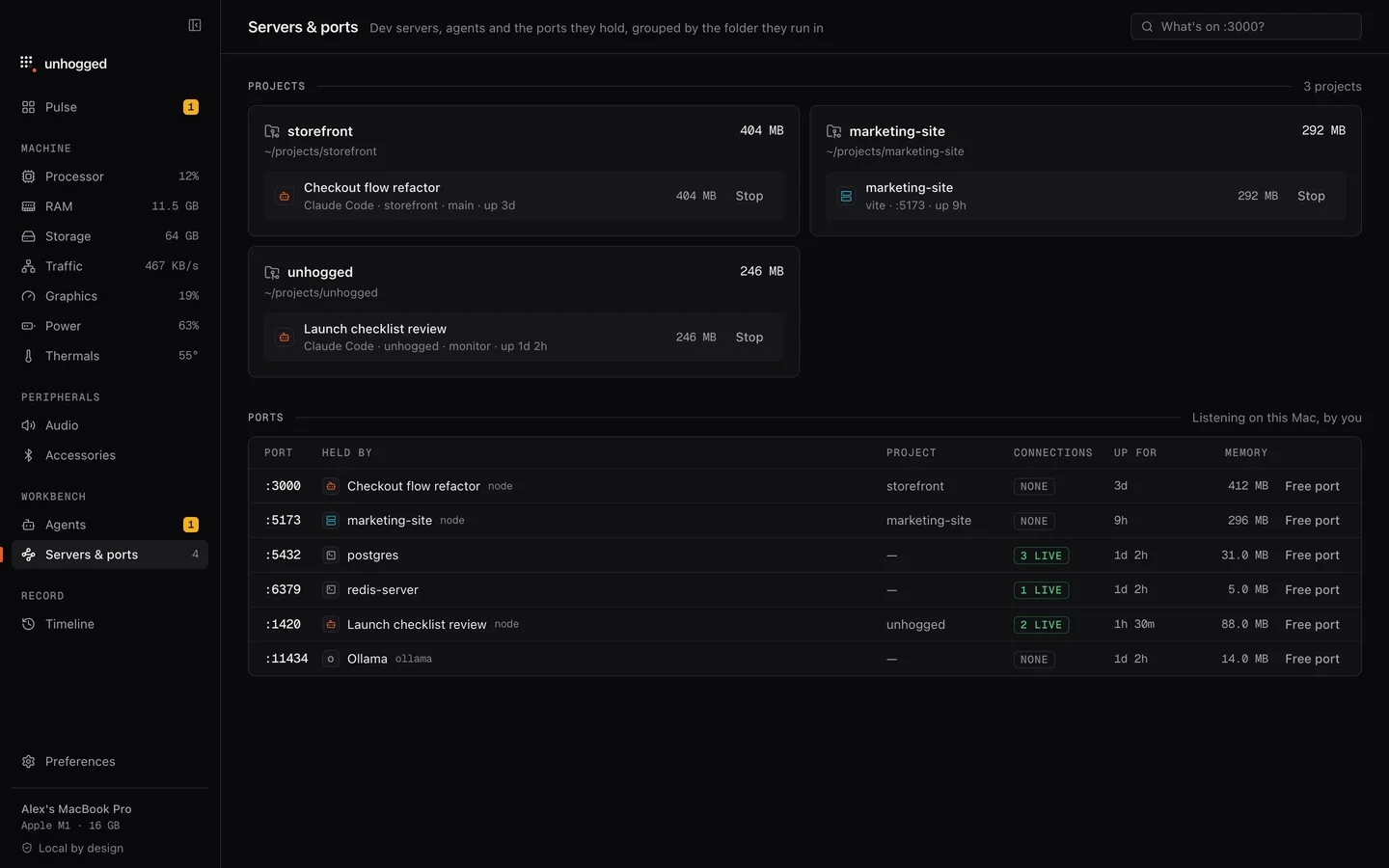This screenshot has width=1389, height=868.
Task: Click the Accessories bluetooth icon
Action: pos(28,455)
